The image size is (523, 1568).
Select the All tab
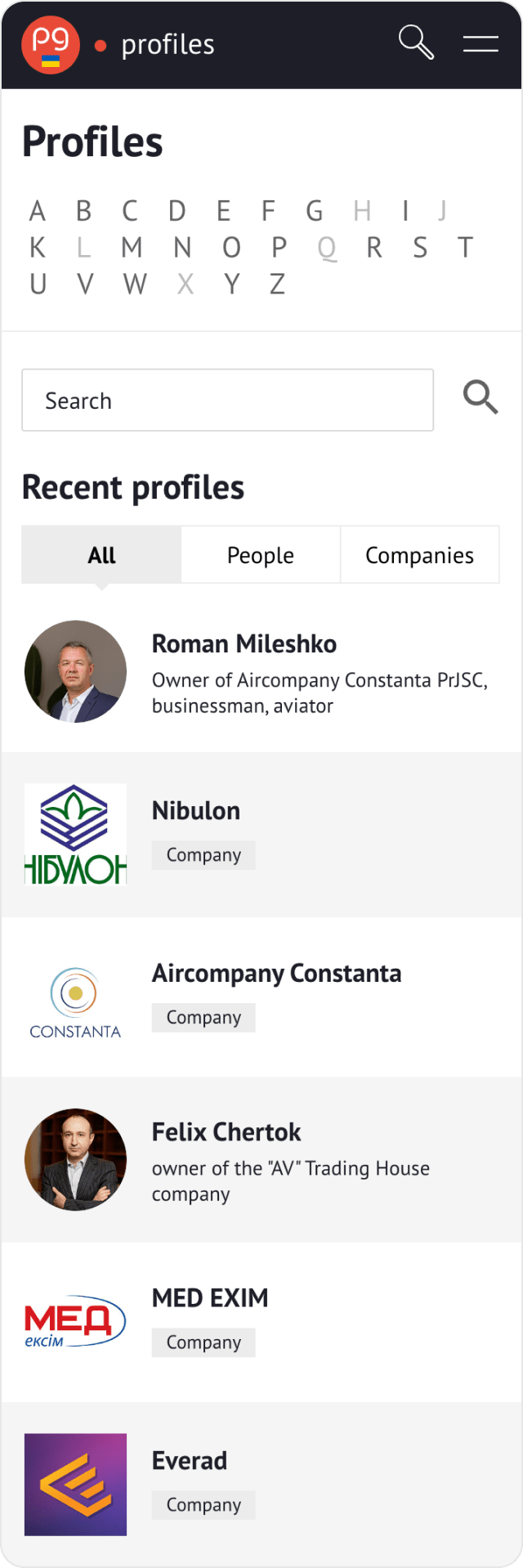(101, 555)
